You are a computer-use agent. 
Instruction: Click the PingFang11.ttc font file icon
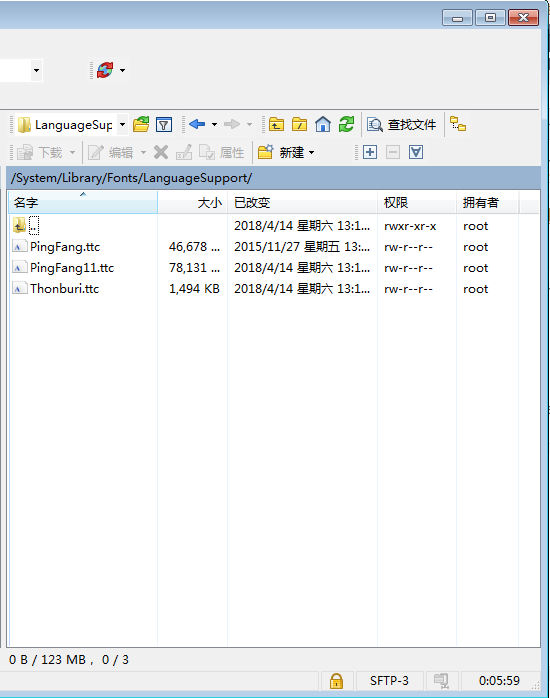coord(18,268)
